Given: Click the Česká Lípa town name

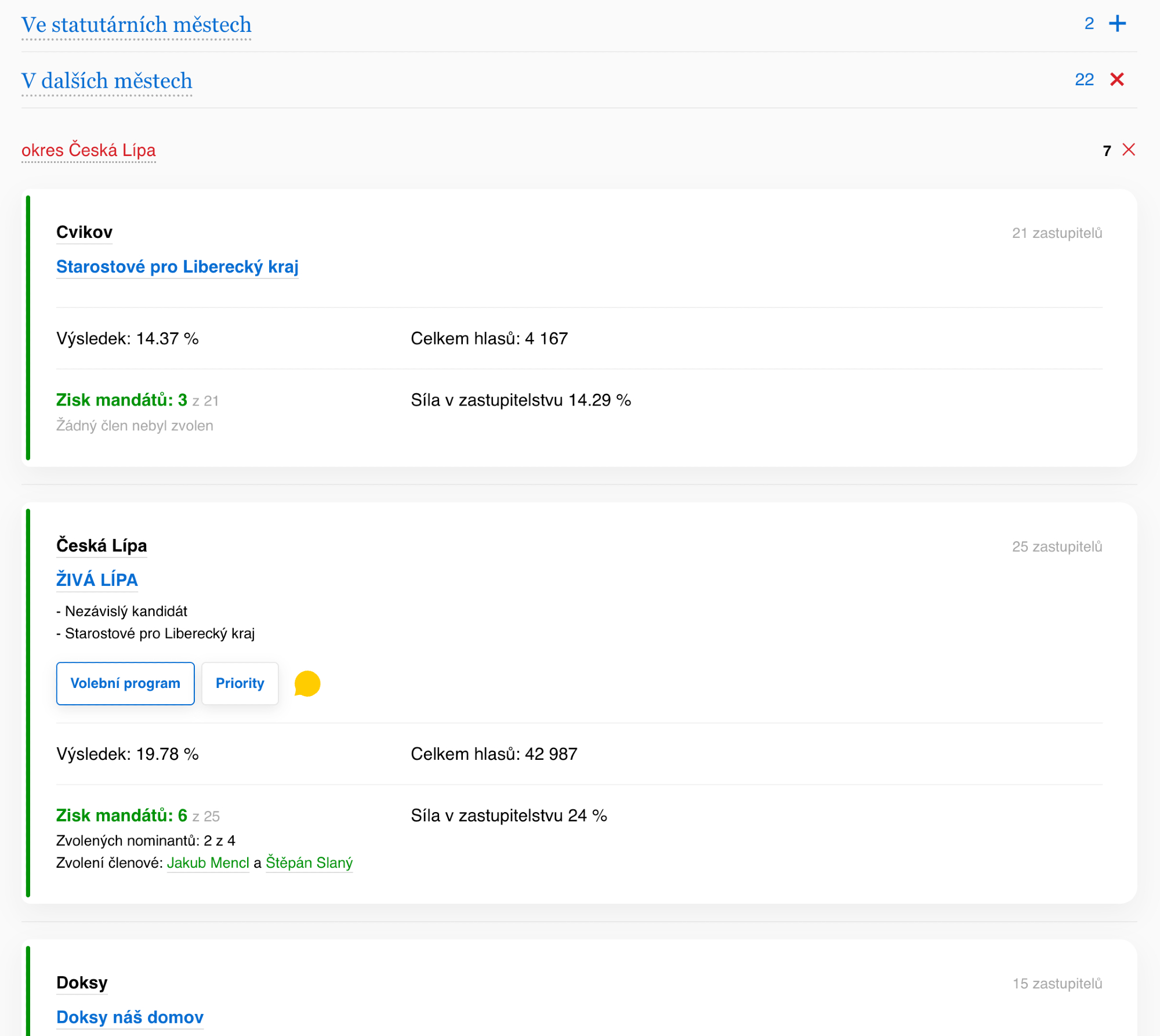Looking at the screenshot, I should pos(101,545).
